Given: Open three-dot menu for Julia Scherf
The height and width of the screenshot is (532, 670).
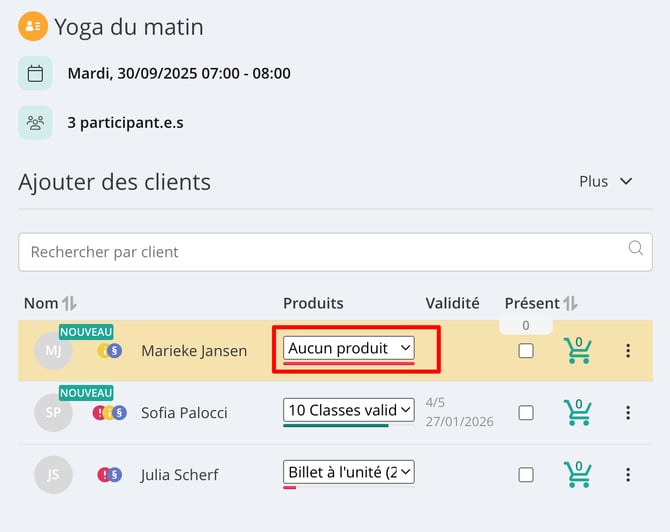Looking at the screenshot, I should tap(628, 474).
